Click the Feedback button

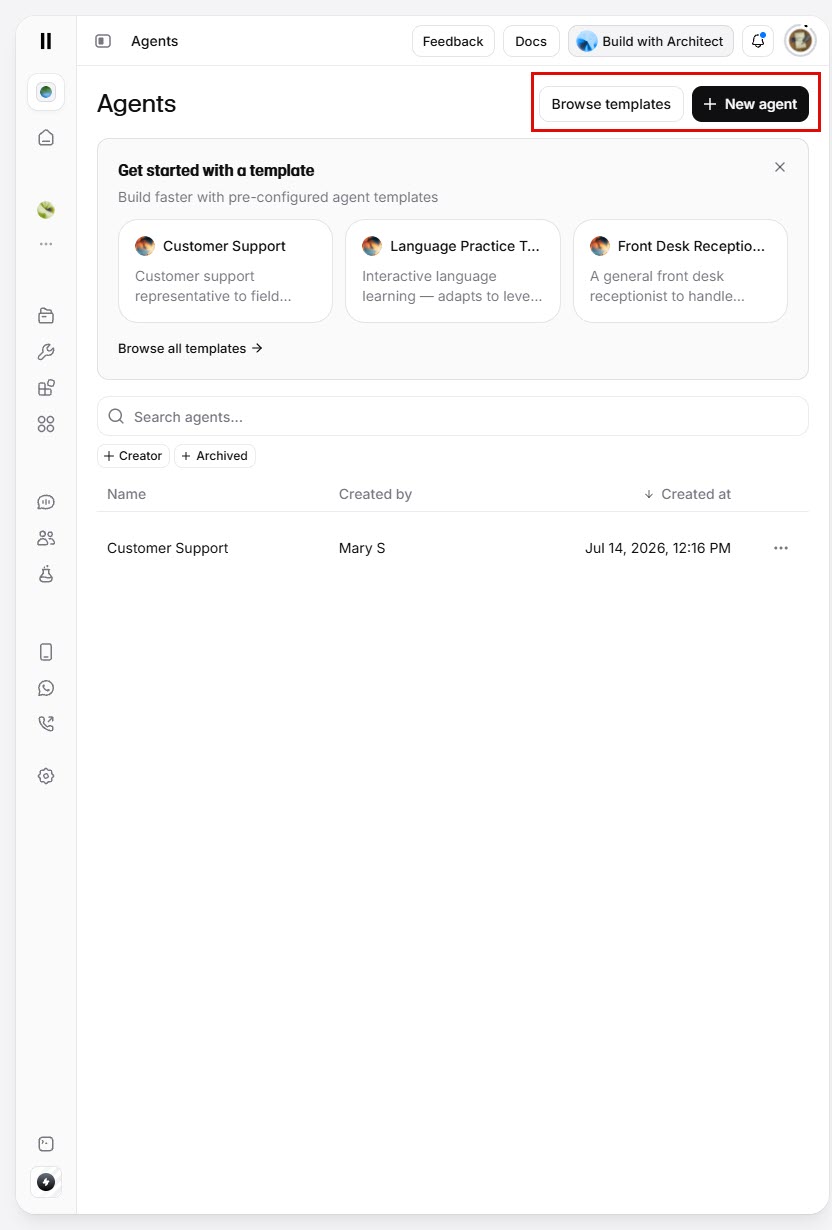pyautogui.click(x=453, y=41)
